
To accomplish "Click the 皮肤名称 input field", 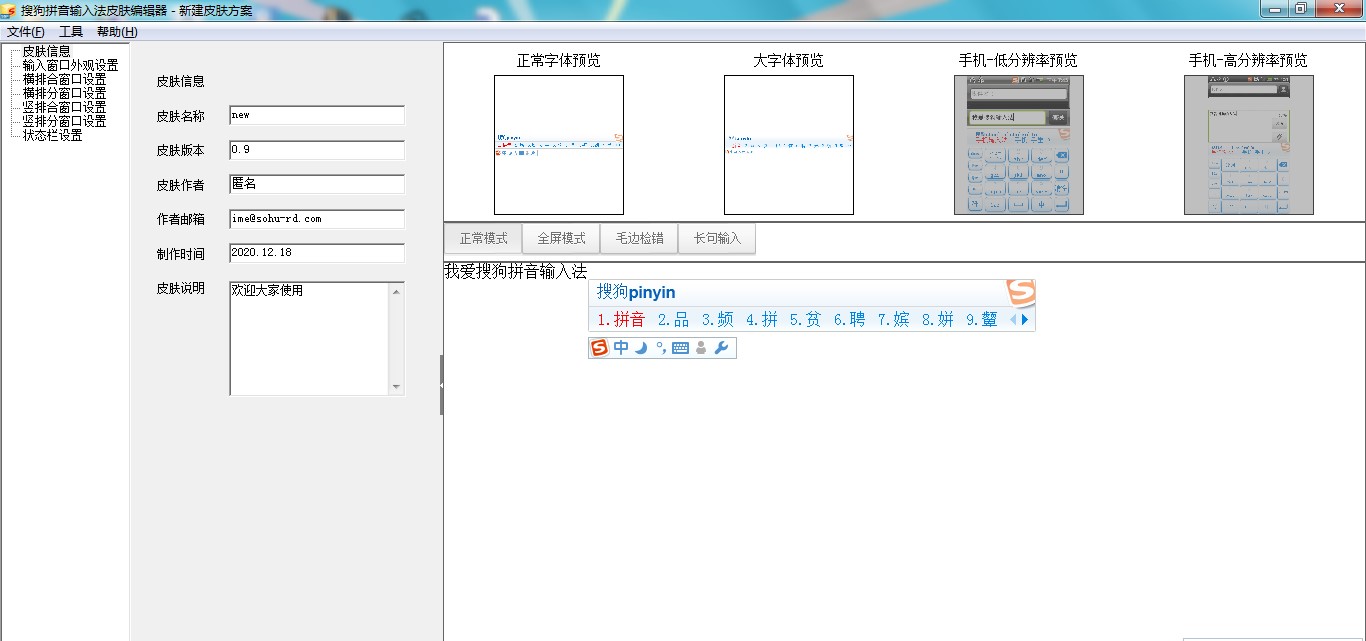I will click(316, 115).
